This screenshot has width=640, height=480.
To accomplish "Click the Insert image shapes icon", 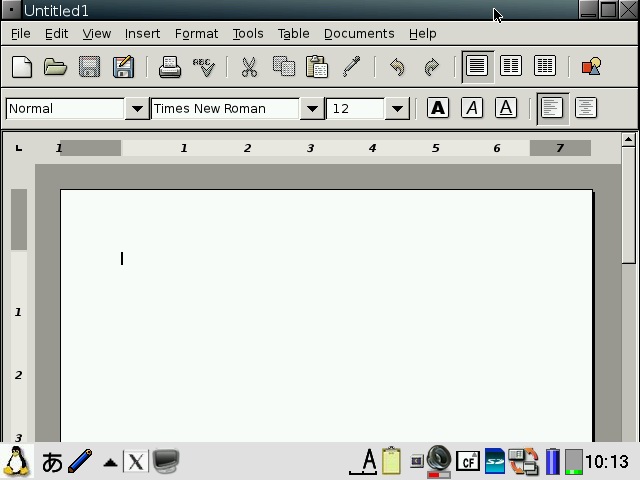I will click(x=591, y=67).
